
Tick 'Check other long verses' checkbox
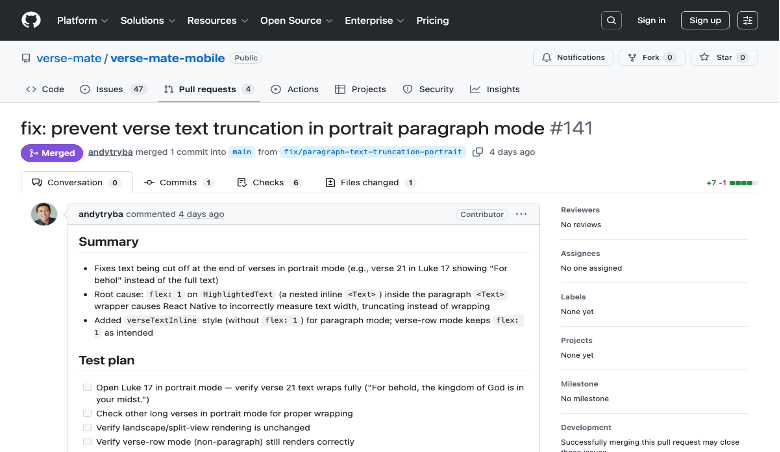(x=87, y=413)
